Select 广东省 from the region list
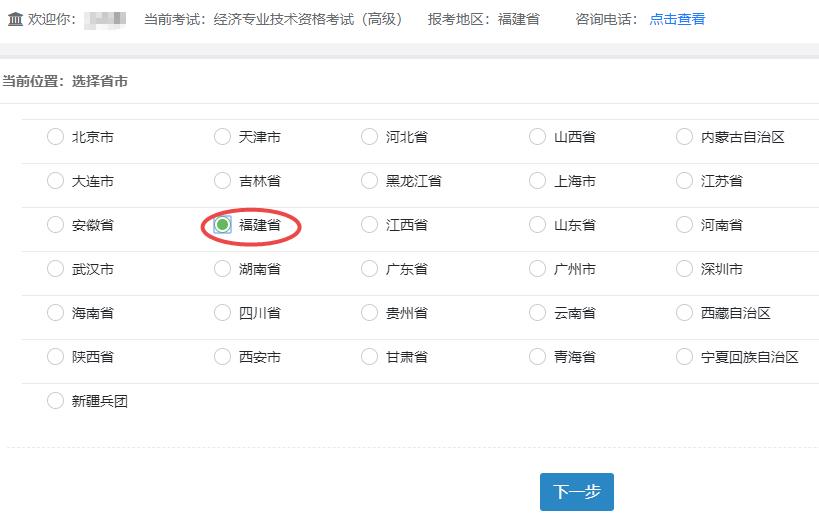 point(369,269)
